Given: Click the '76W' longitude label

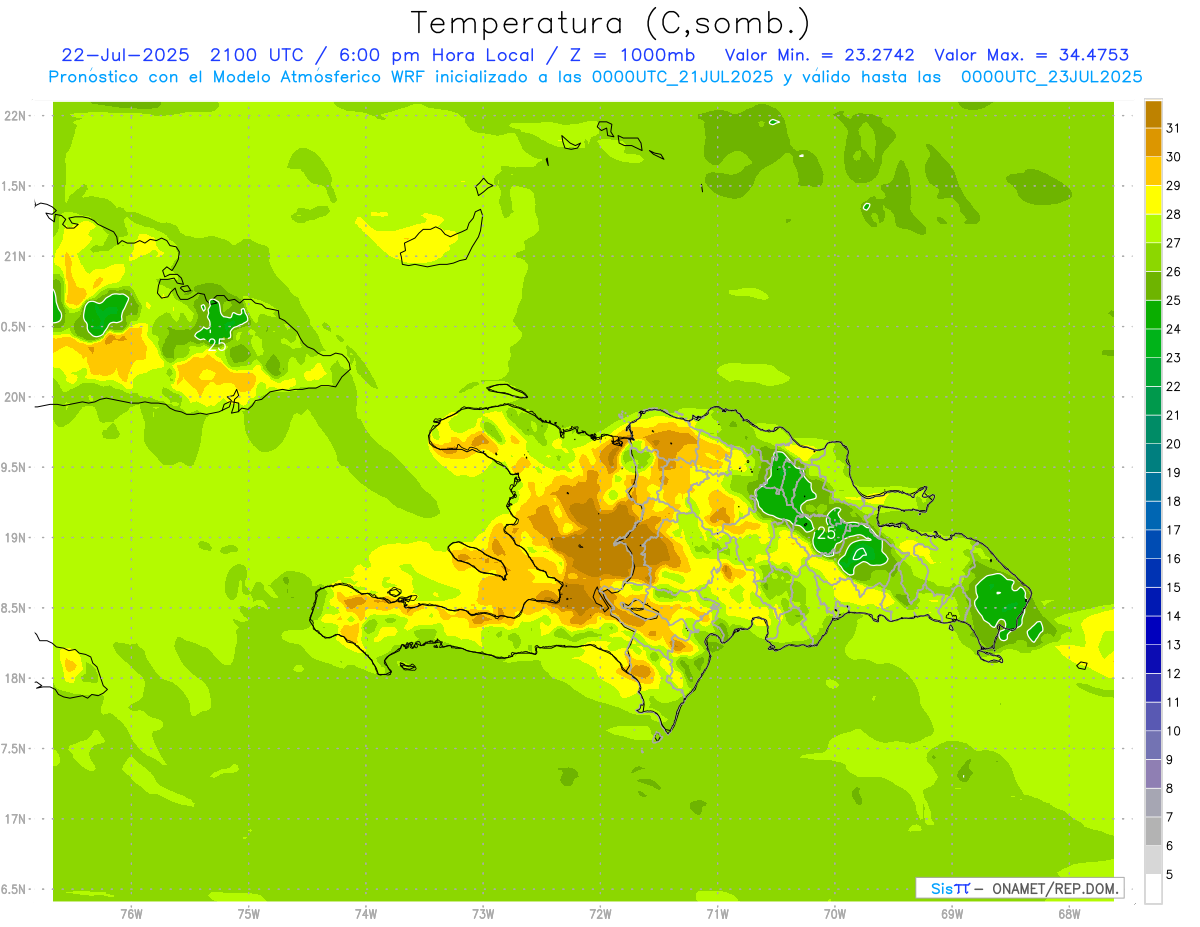Looking at the screenshot, I should pyautogui.click(x=131, y=914).
